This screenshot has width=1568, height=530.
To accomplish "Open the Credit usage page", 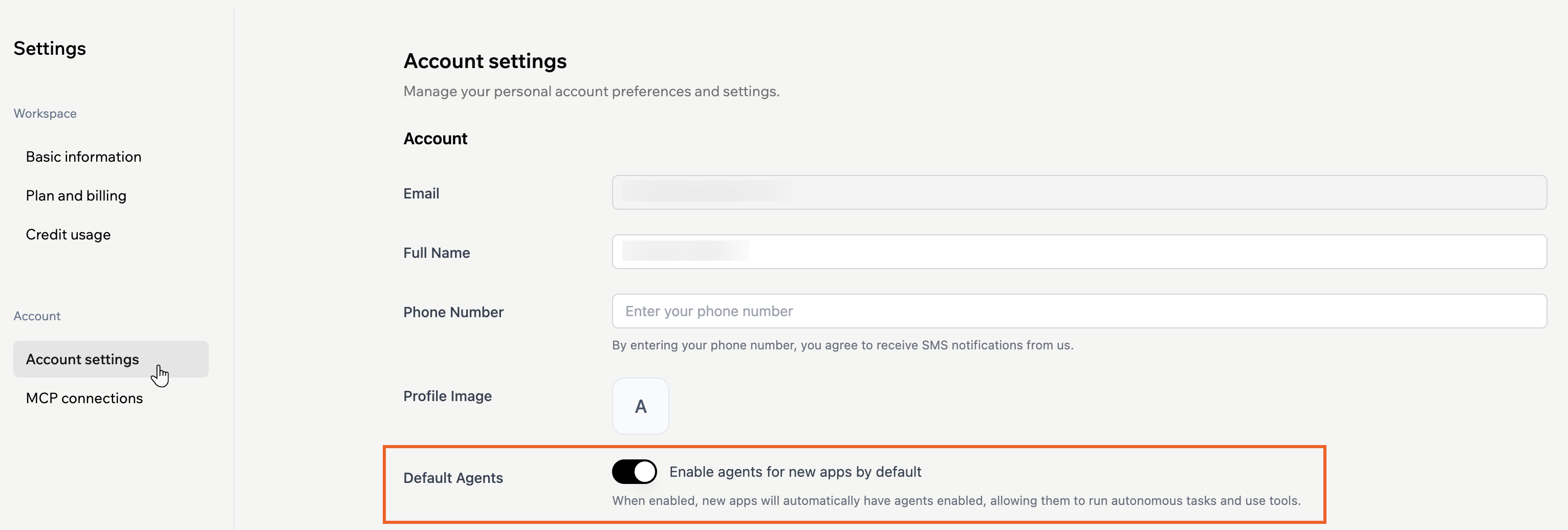I will pos(68,235).
